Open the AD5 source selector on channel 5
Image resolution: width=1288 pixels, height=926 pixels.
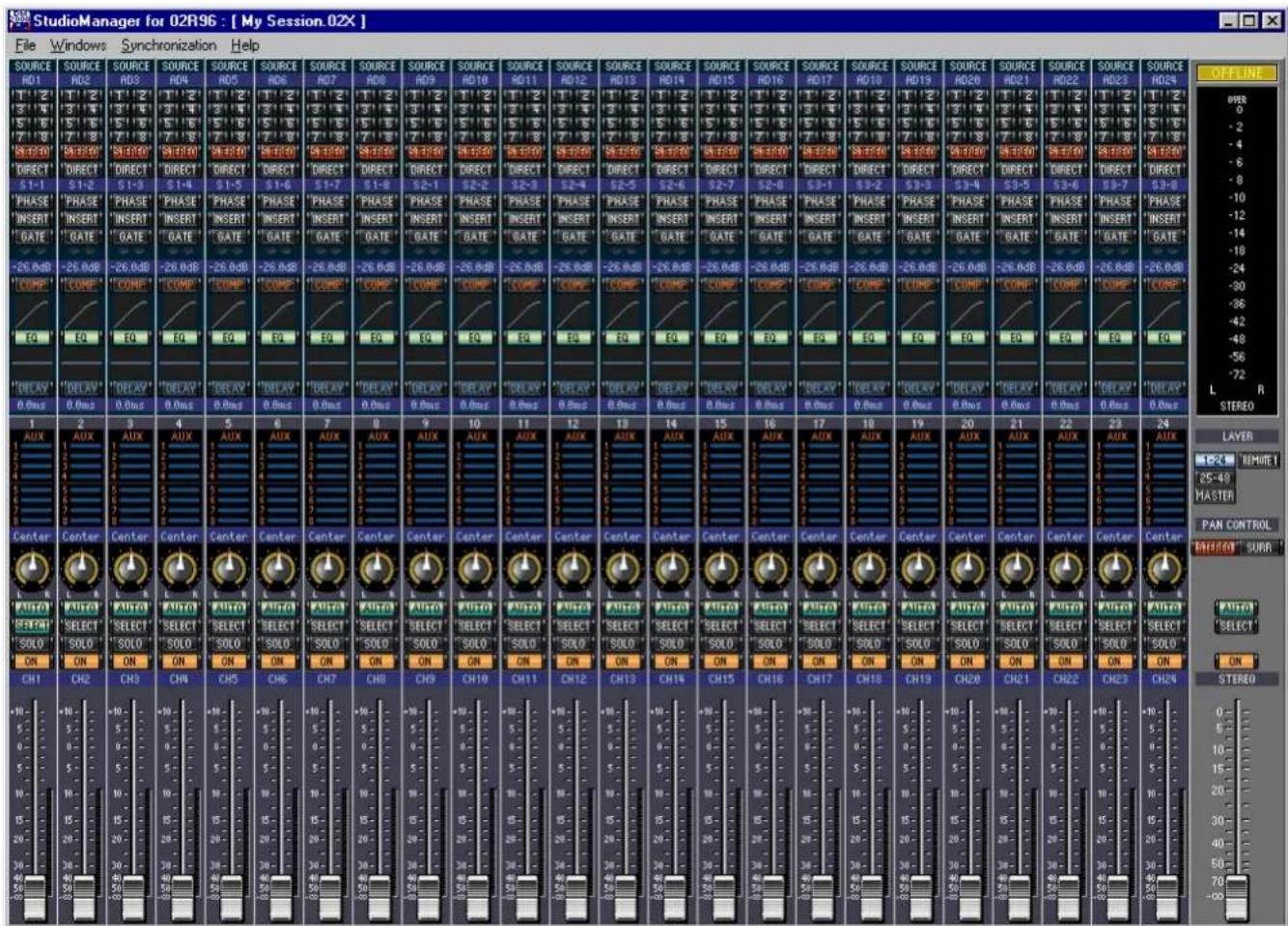pyautogui.click(x=229, y=81)
